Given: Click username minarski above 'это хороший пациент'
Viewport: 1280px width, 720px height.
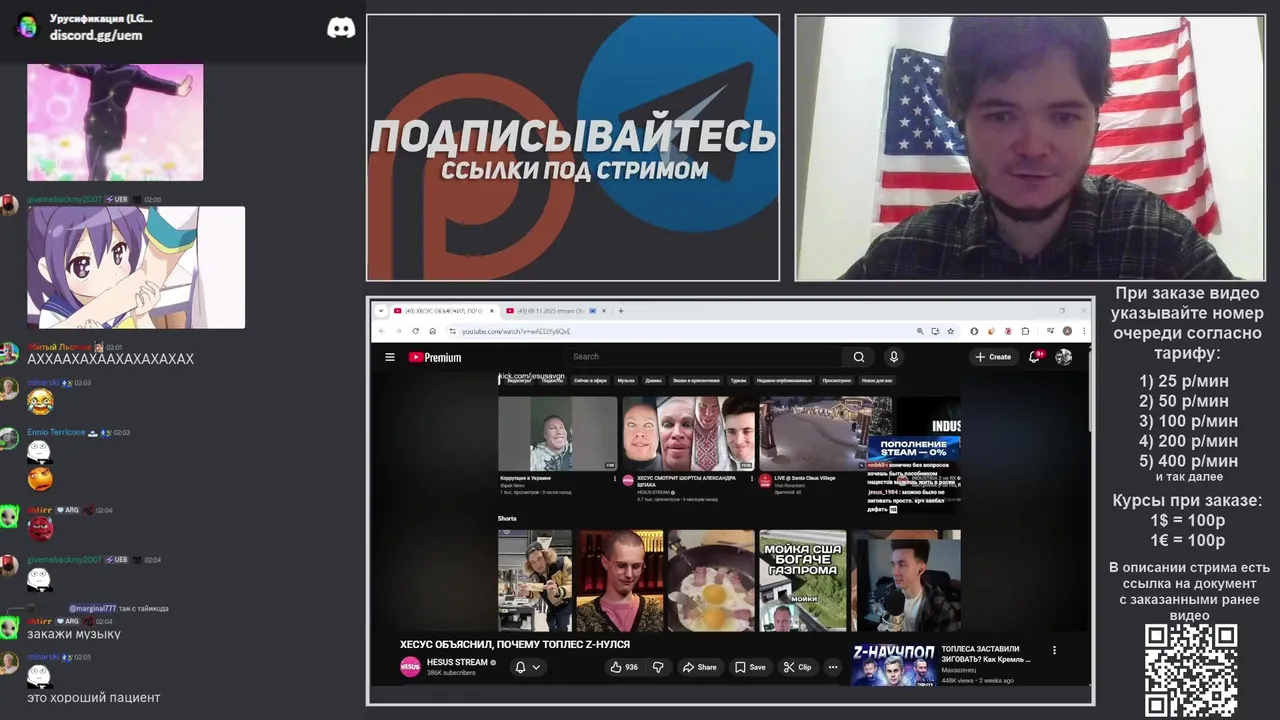Looking at the screenshot, I should (42, 657).
